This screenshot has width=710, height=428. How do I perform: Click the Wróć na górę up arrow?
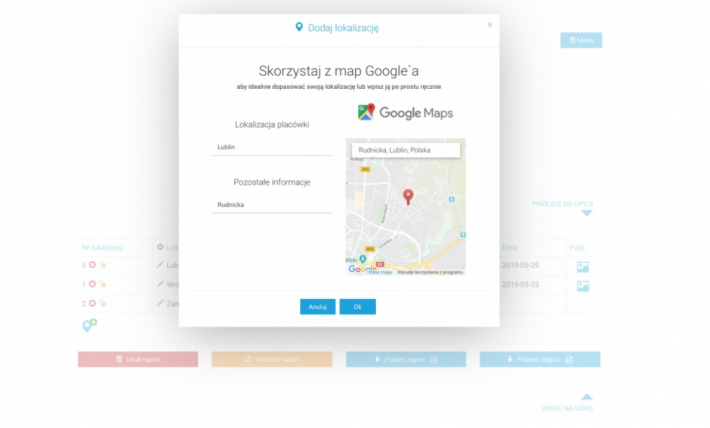coord(587,397)
